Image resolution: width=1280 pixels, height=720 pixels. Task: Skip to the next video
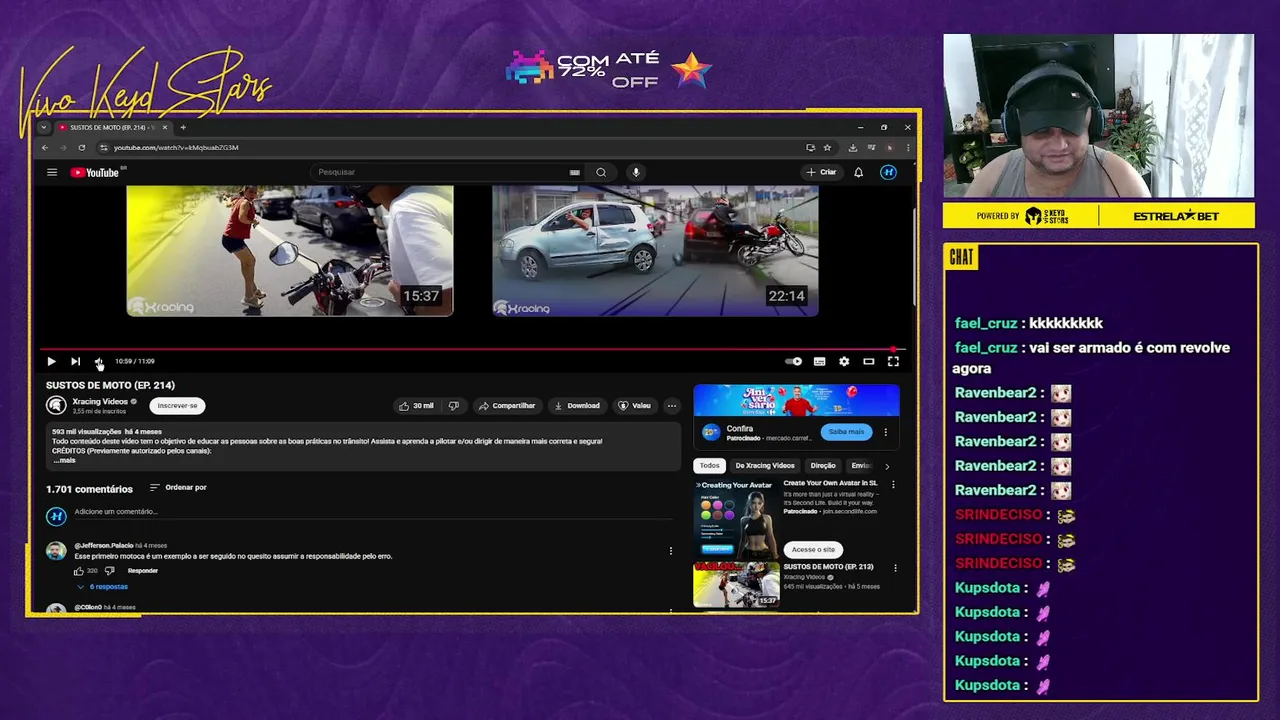pyautogui.click(x=75, y=361)
